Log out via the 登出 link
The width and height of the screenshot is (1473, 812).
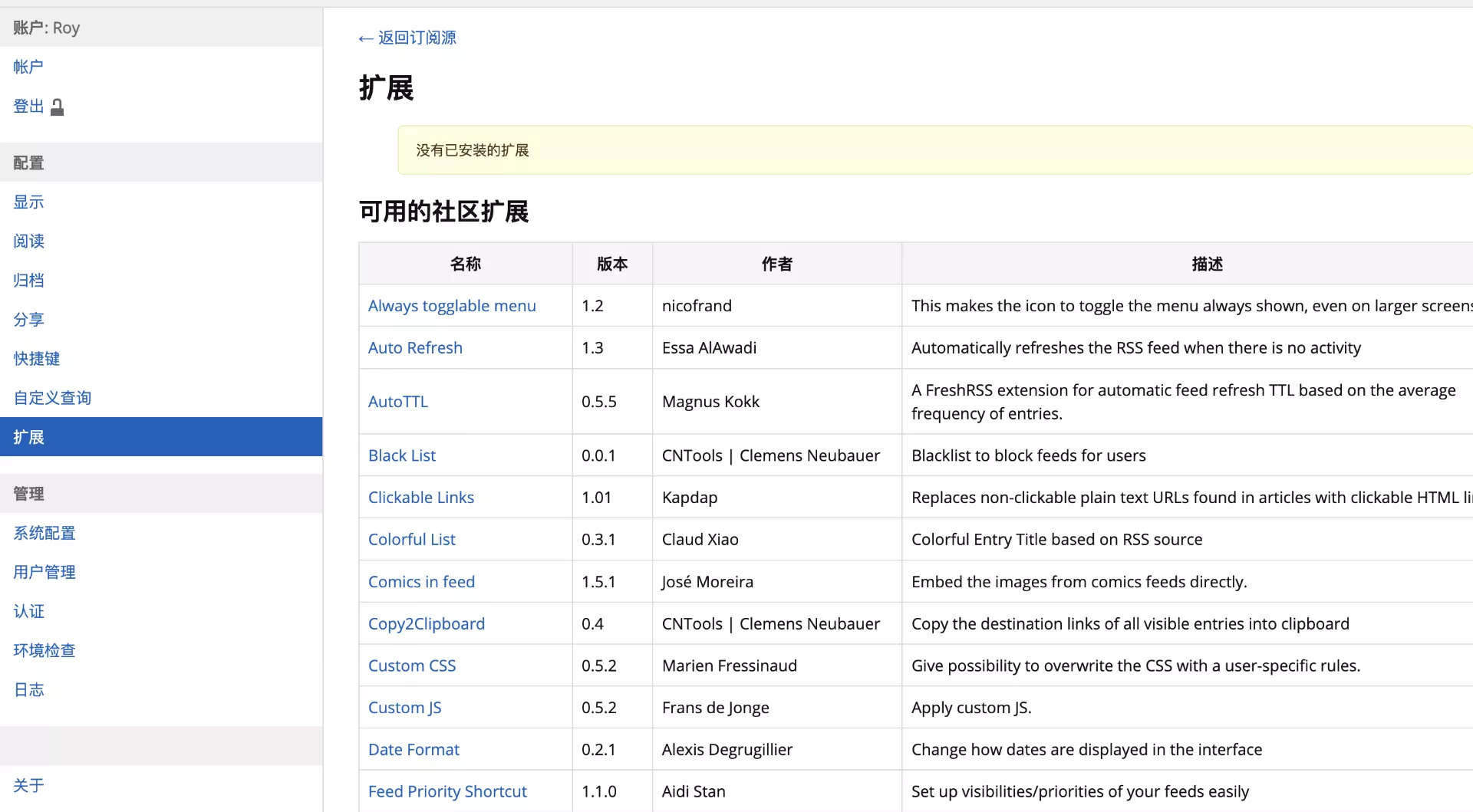(x=28, y=107)
